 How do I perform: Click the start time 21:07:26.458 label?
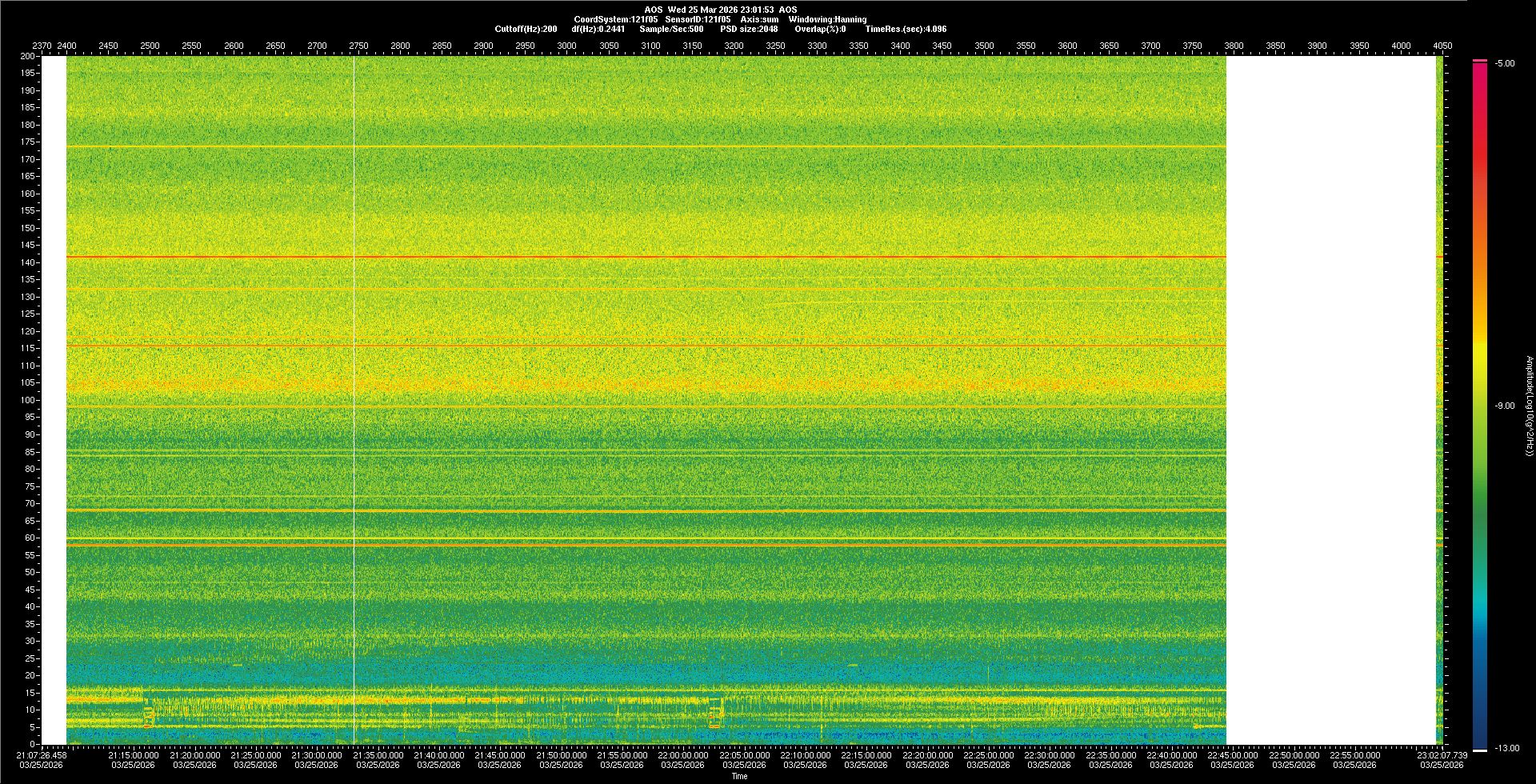tap(42, 755)
